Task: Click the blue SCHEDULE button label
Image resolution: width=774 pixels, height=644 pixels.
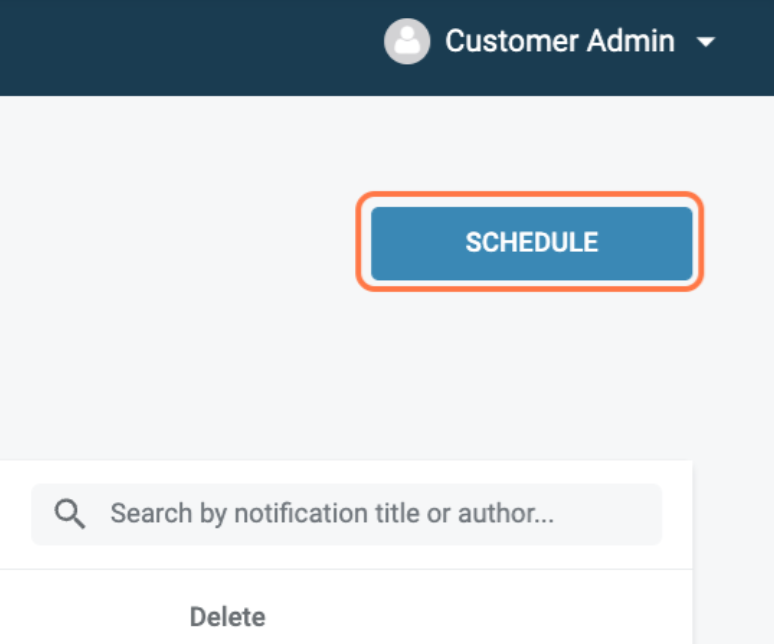Action: pos(531,243)
